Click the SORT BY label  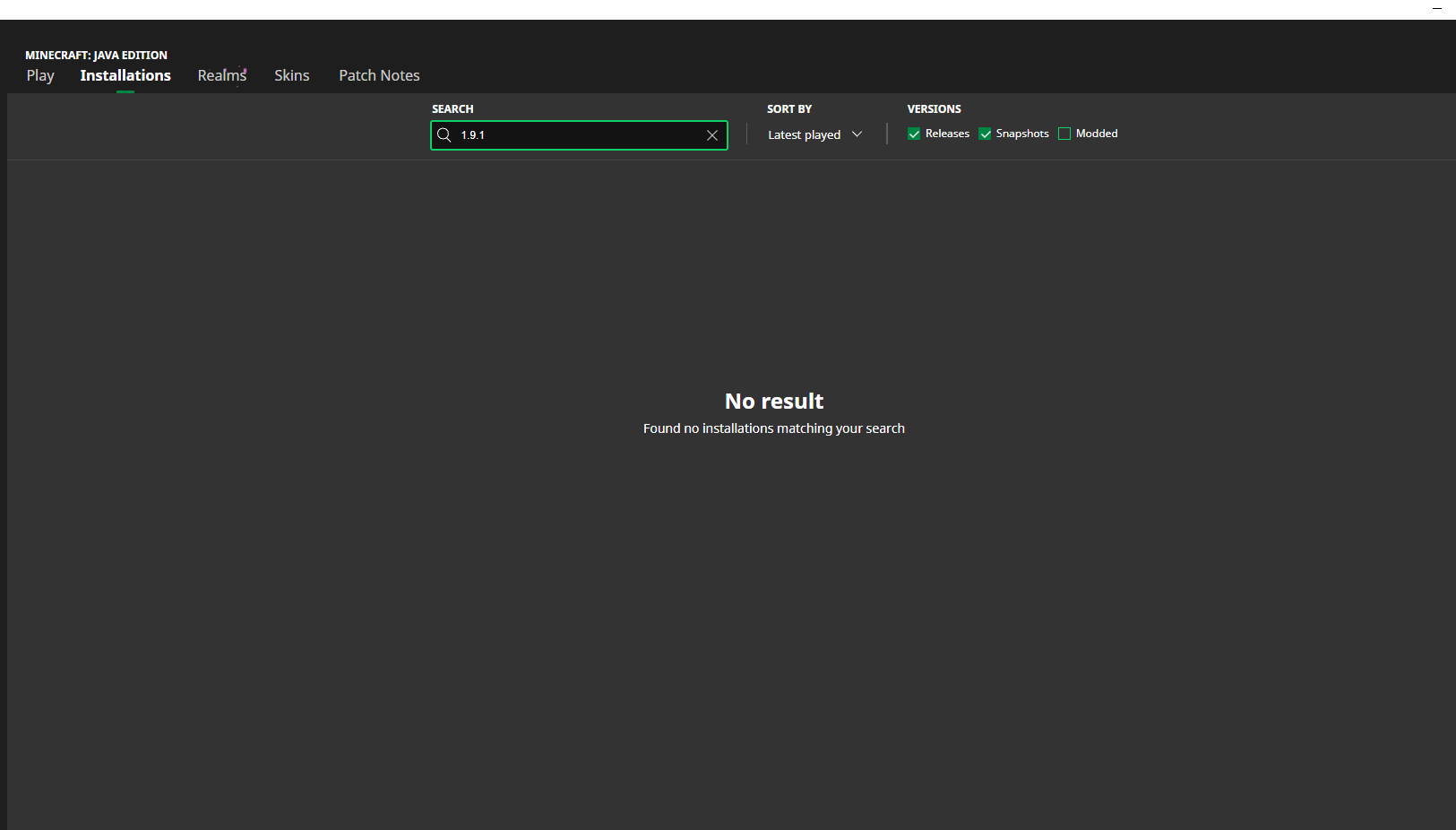789,108
